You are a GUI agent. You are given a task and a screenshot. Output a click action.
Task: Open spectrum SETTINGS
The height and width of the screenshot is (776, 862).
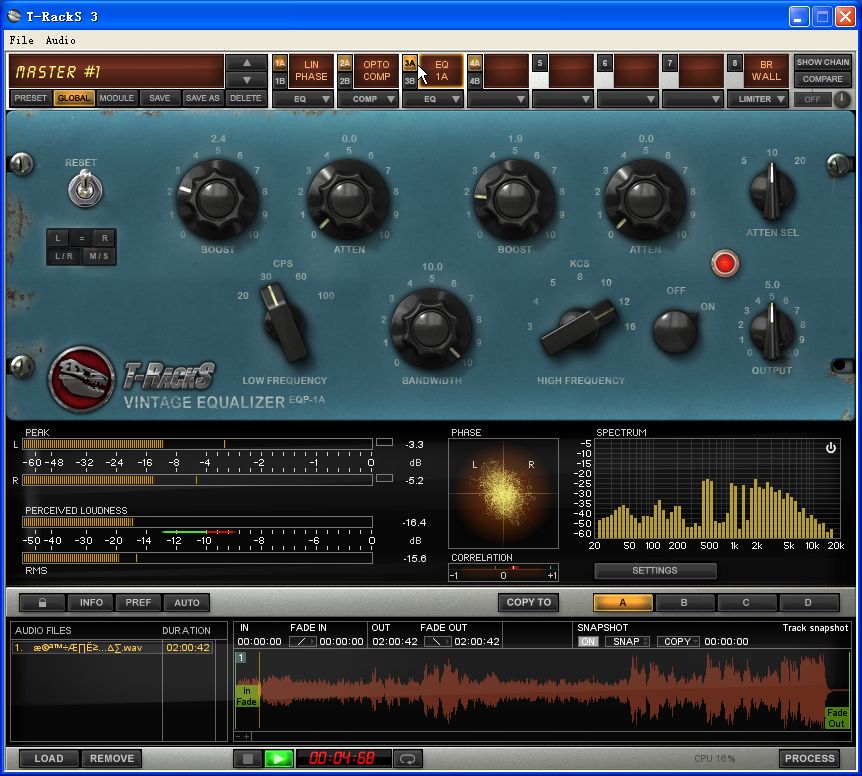(x=655, y=570)
